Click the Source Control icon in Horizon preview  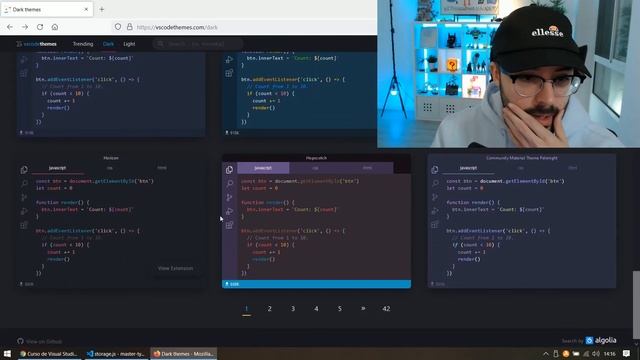tap(24, 197)
